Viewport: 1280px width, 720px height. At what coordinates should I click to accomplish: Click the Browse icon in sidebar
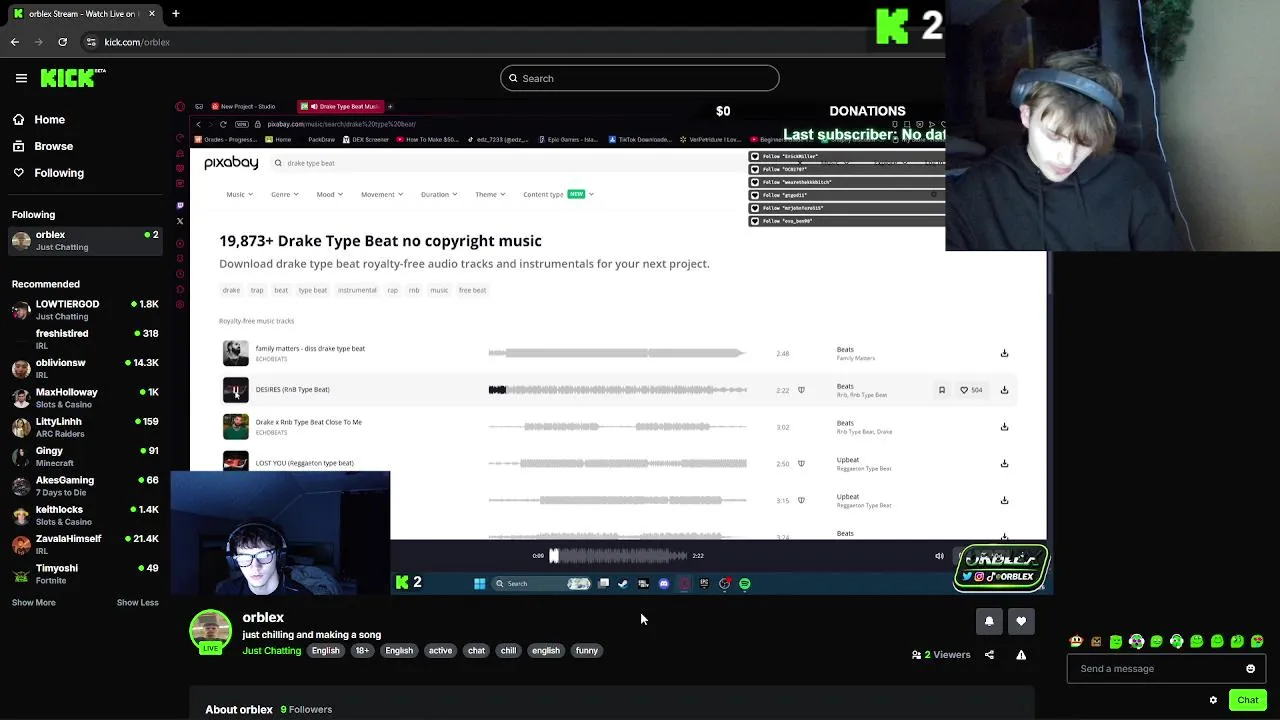pyautogui.click(x=18, y=146)
